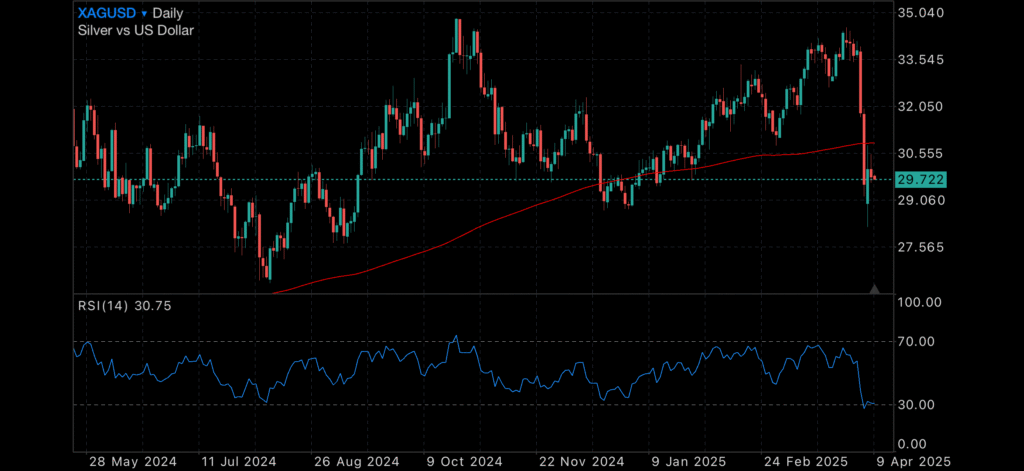
Task: Click the XAGUSD symbol name
Action: [107, 13]
